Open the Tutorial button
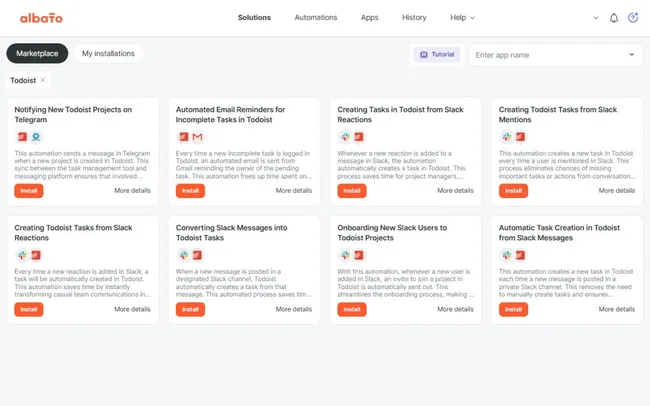Image resolution: width=650 pixels, height=406 pixels. (437, 54)
